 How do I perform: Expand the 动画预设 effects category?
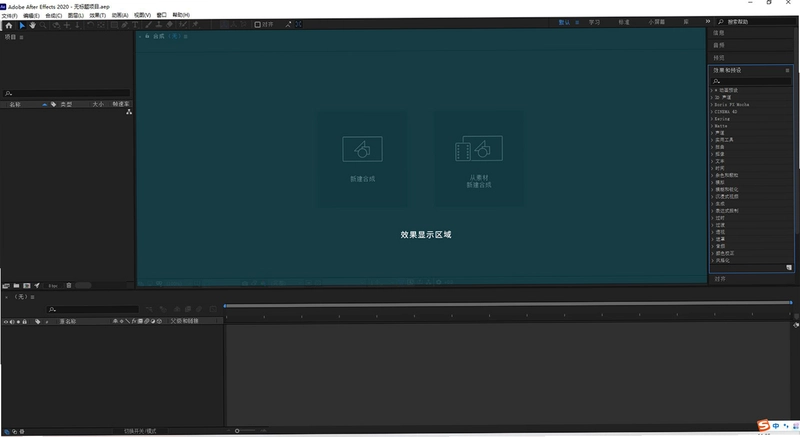(712, 90)
